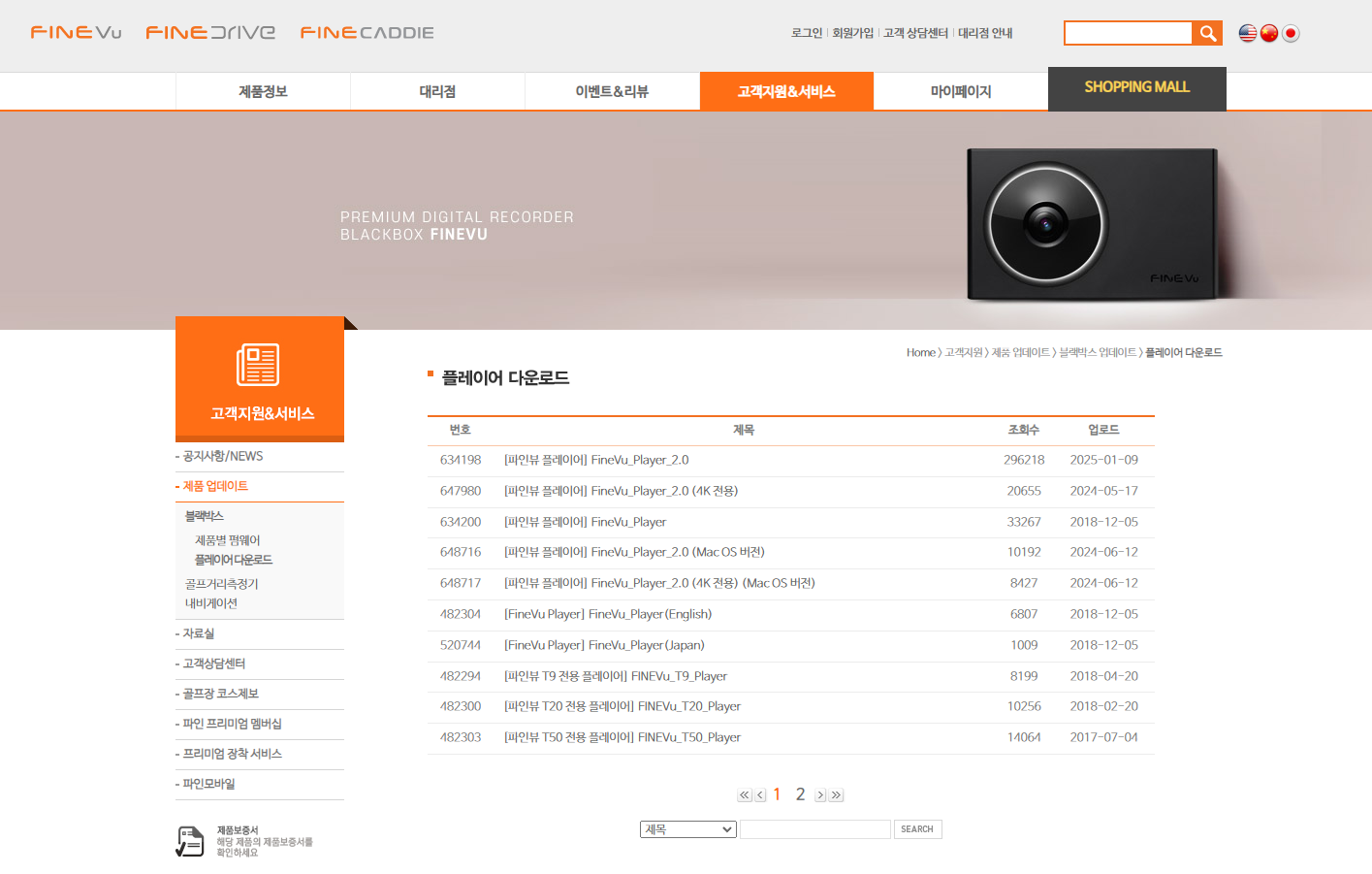Image resolution: width=1372 pixels, height=874 pixels.
Task: Switch language with the Japan flag
Action: (x=1291, y=33)
